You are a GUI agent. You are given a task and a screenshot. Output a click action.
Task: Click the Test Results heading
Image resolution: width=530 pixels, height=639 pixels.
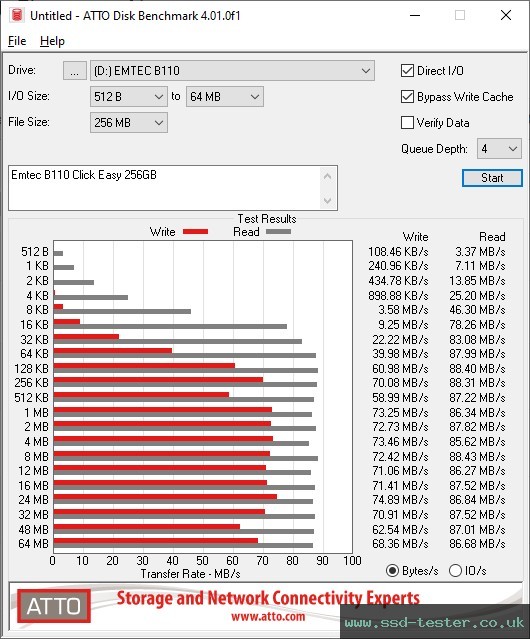(x=267, y=219)
